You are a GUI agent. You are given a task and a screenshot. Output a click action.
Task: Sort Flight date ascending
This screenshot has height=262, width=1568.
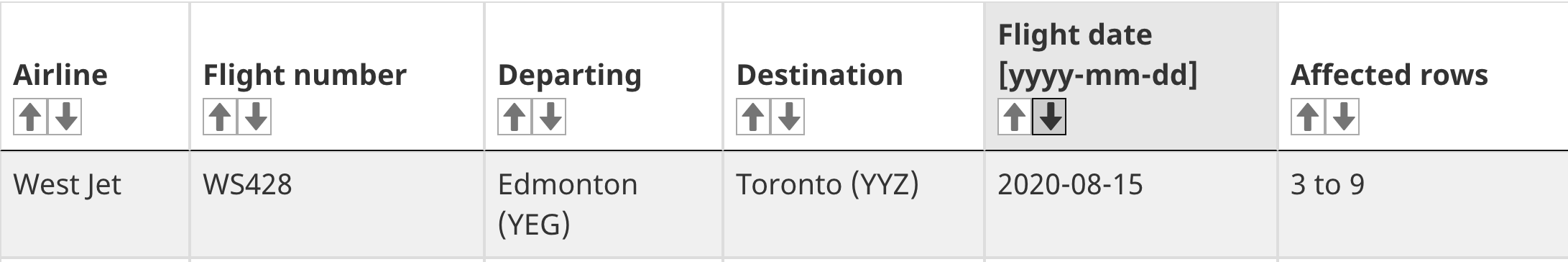pyautogui.click(x=1015, y=117)
